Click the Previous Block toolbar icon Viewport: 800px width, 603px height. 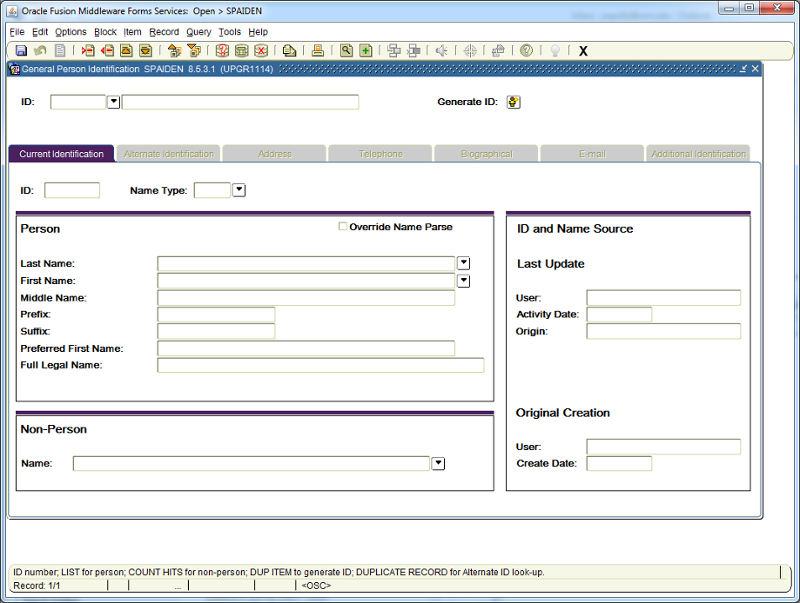(x=174, y=51)
